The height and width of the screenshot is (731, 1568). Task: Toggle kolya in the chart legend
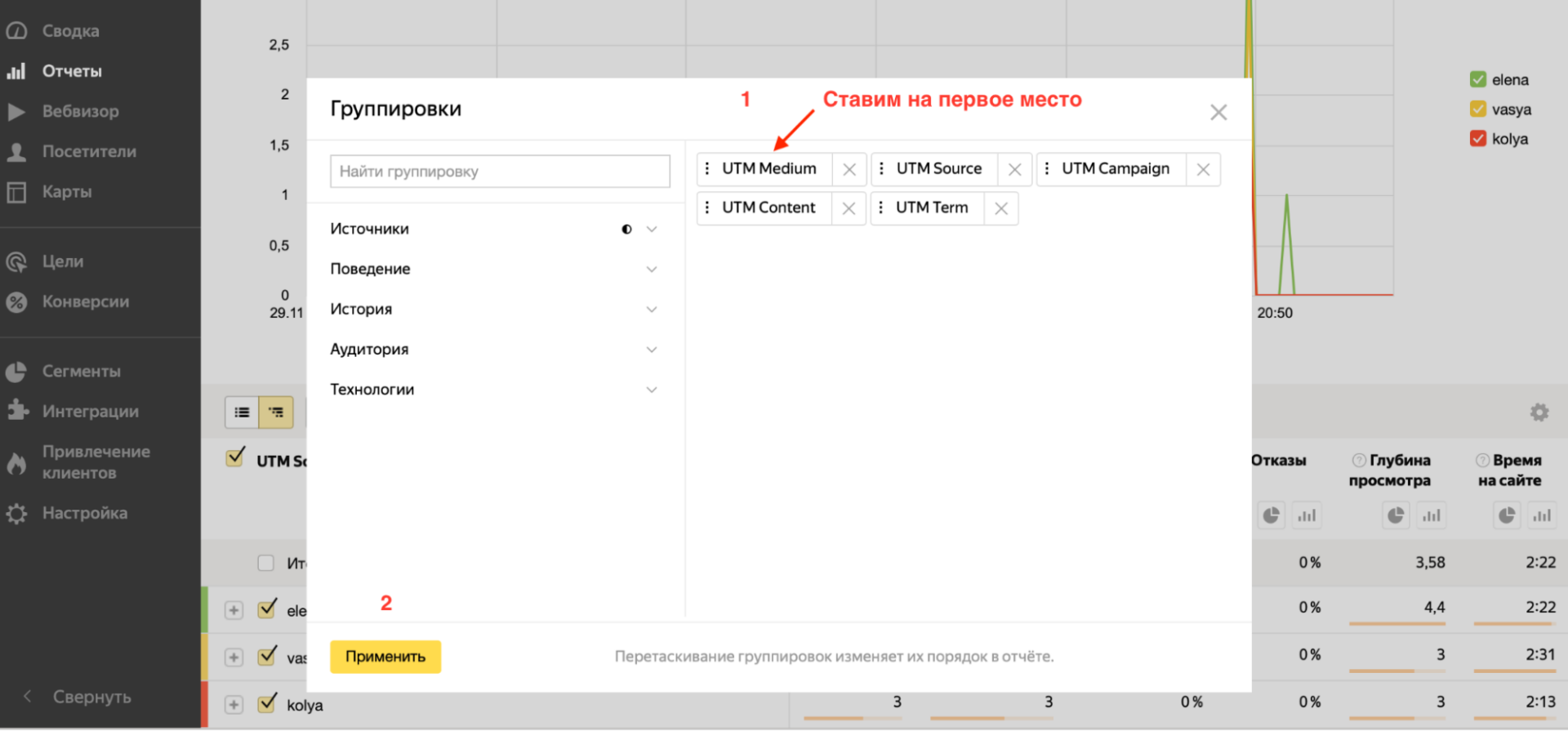click(1478, 139)
